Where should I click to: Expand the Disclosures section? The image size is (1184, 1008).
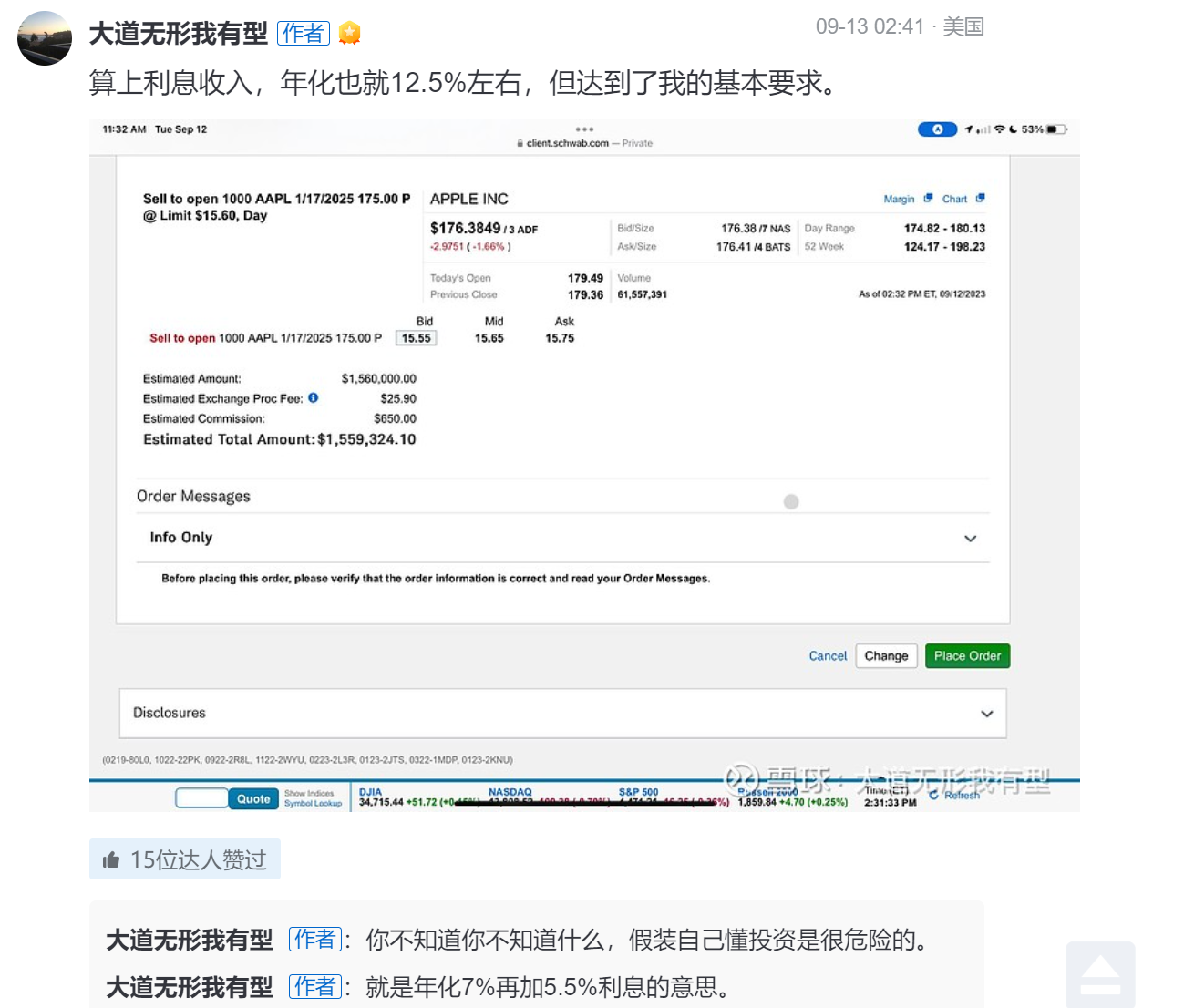coord(562,713)
